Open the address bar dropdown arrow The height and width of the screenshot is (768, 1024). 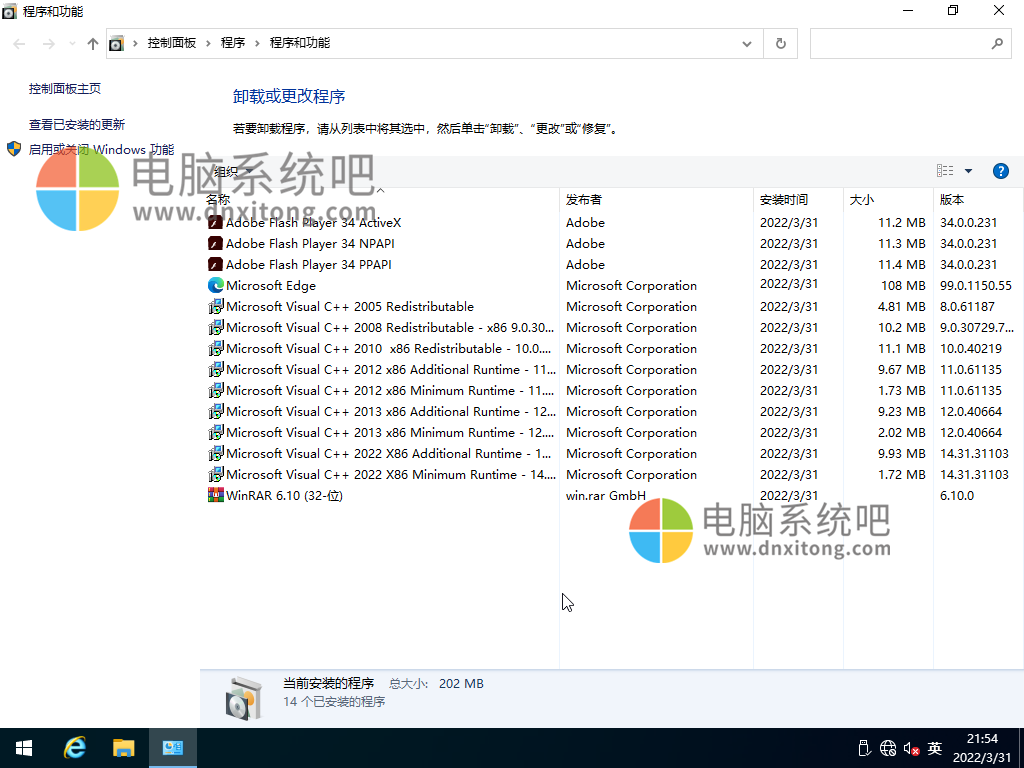pyautogui.click(x=746, y=43)
